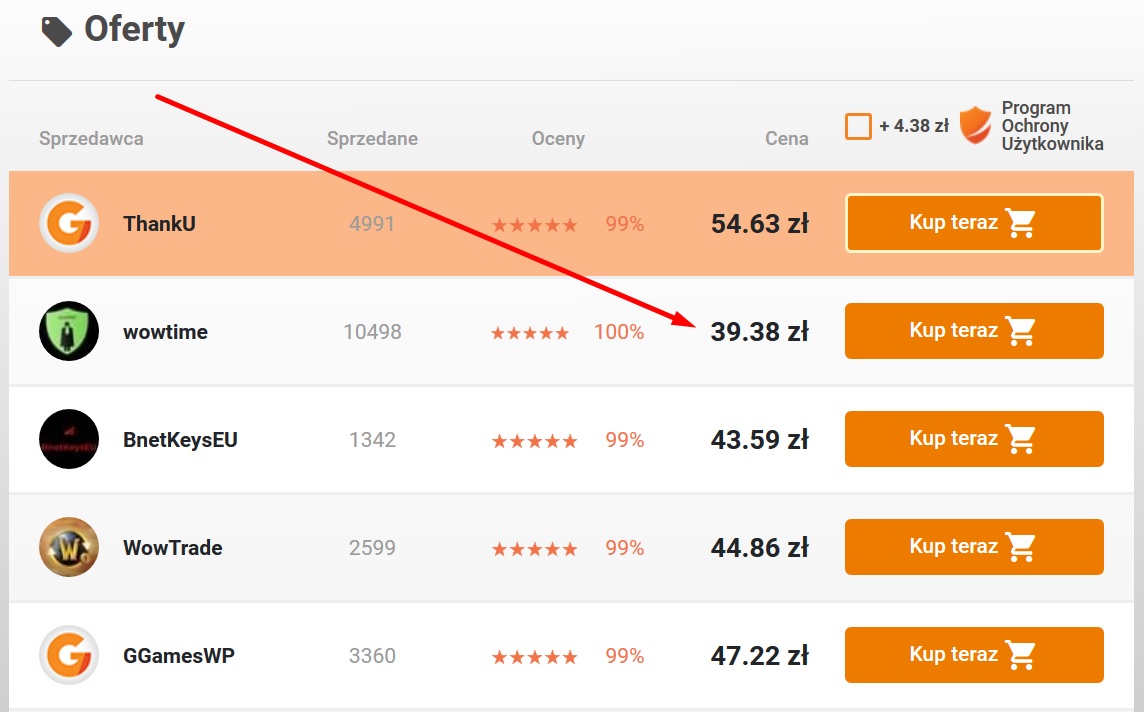Buy now from wowtime for 39.38 zł
1144x712 pixels.
pyautogui.click(x=974, y=331)
